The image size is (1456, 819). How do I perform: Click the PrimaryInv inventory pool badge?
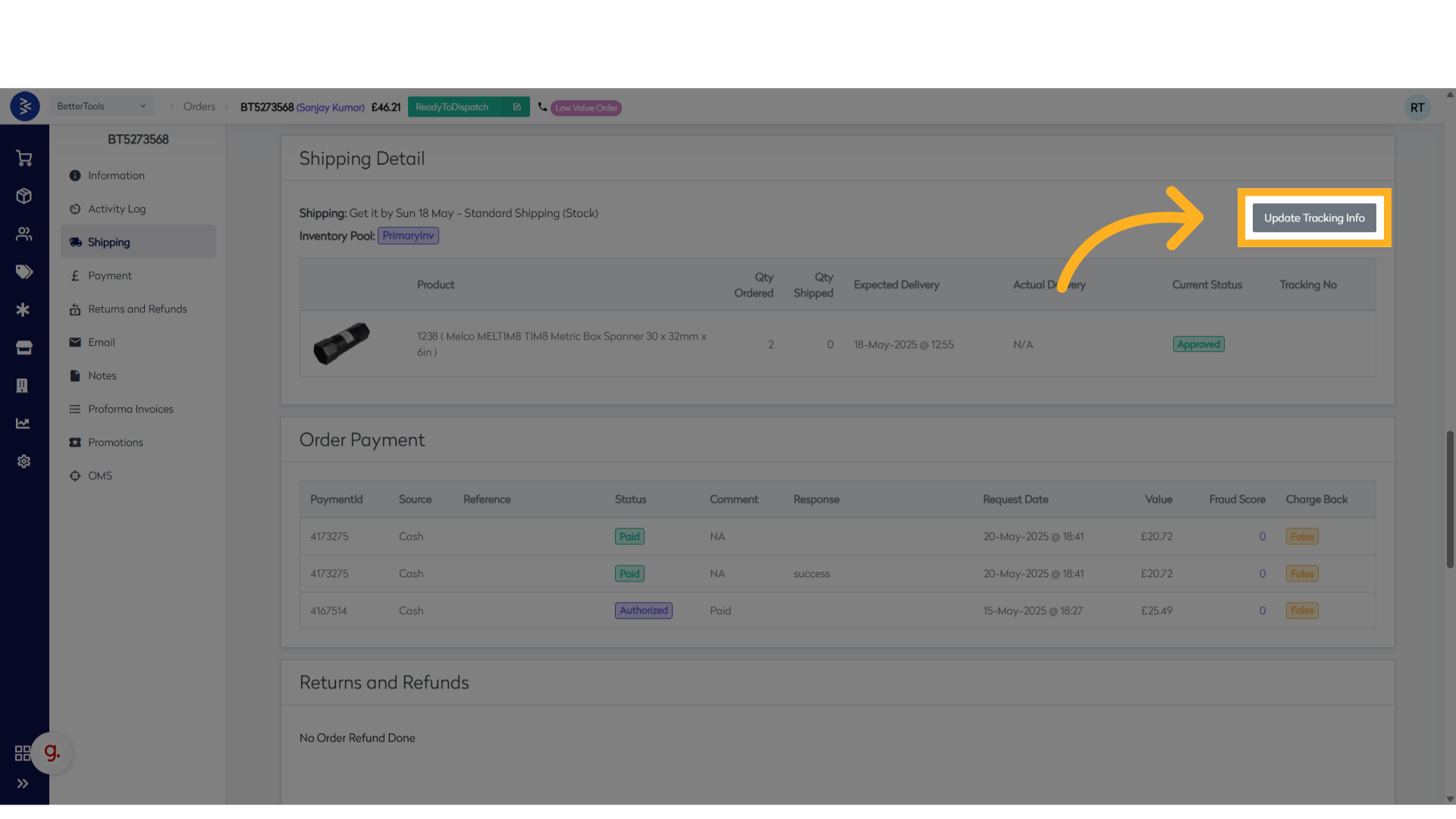[408, 236]
